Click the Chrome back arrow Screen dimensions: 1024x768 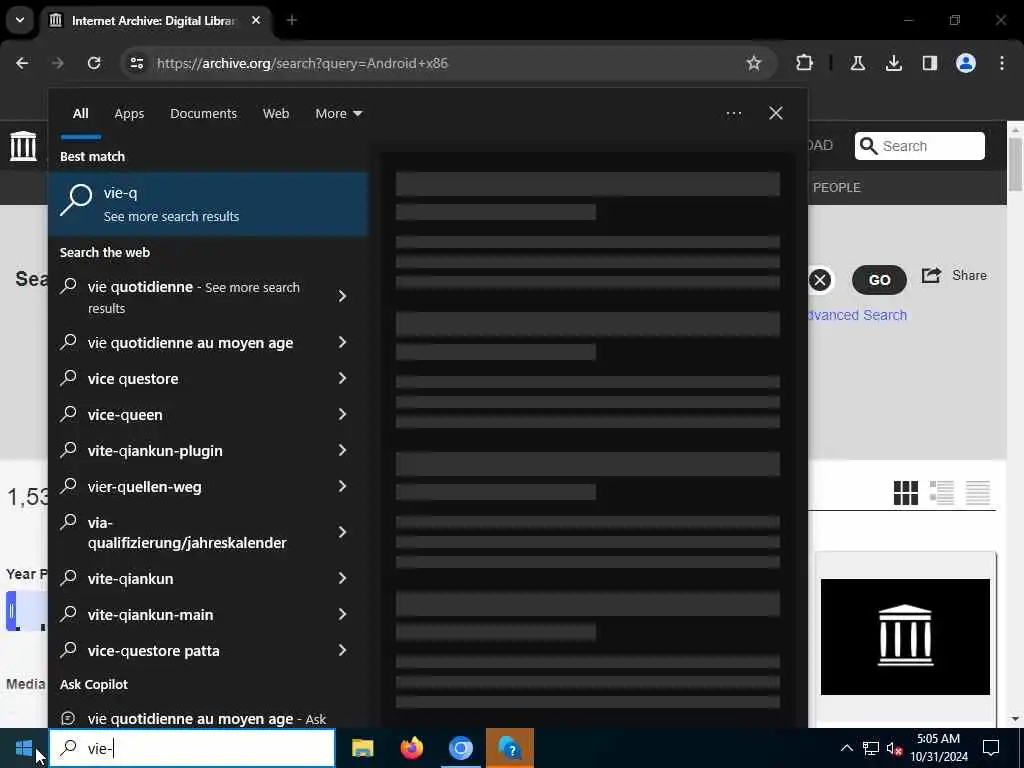pos(22,63)
